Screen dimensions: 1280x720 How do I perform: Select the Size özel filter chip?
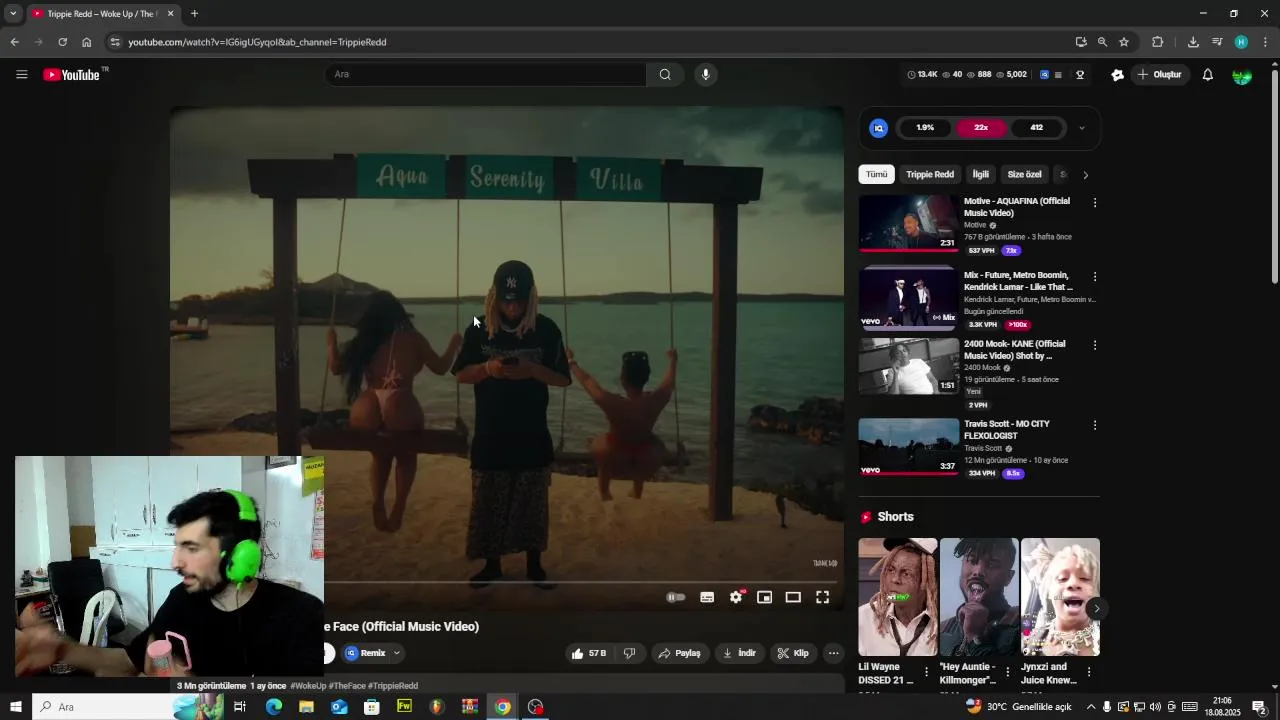click(x=1024, y=174)
